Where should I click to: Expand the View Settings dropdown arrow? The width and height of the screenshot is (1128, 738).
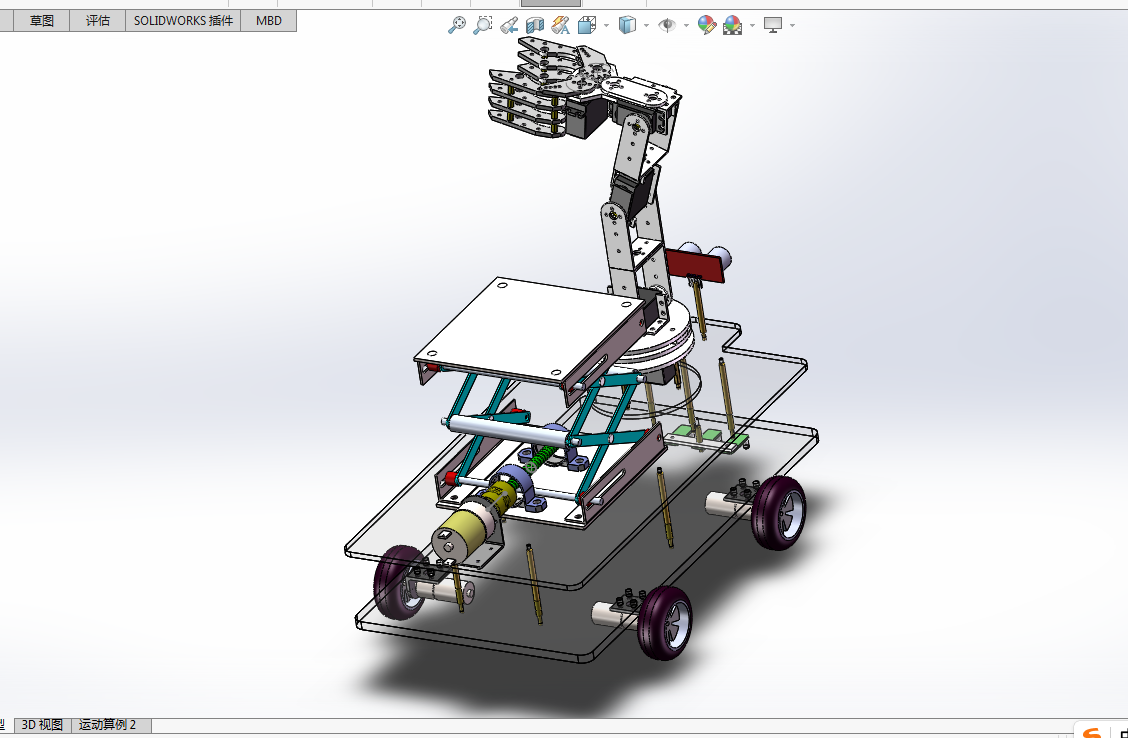click(x=793, y=25)
